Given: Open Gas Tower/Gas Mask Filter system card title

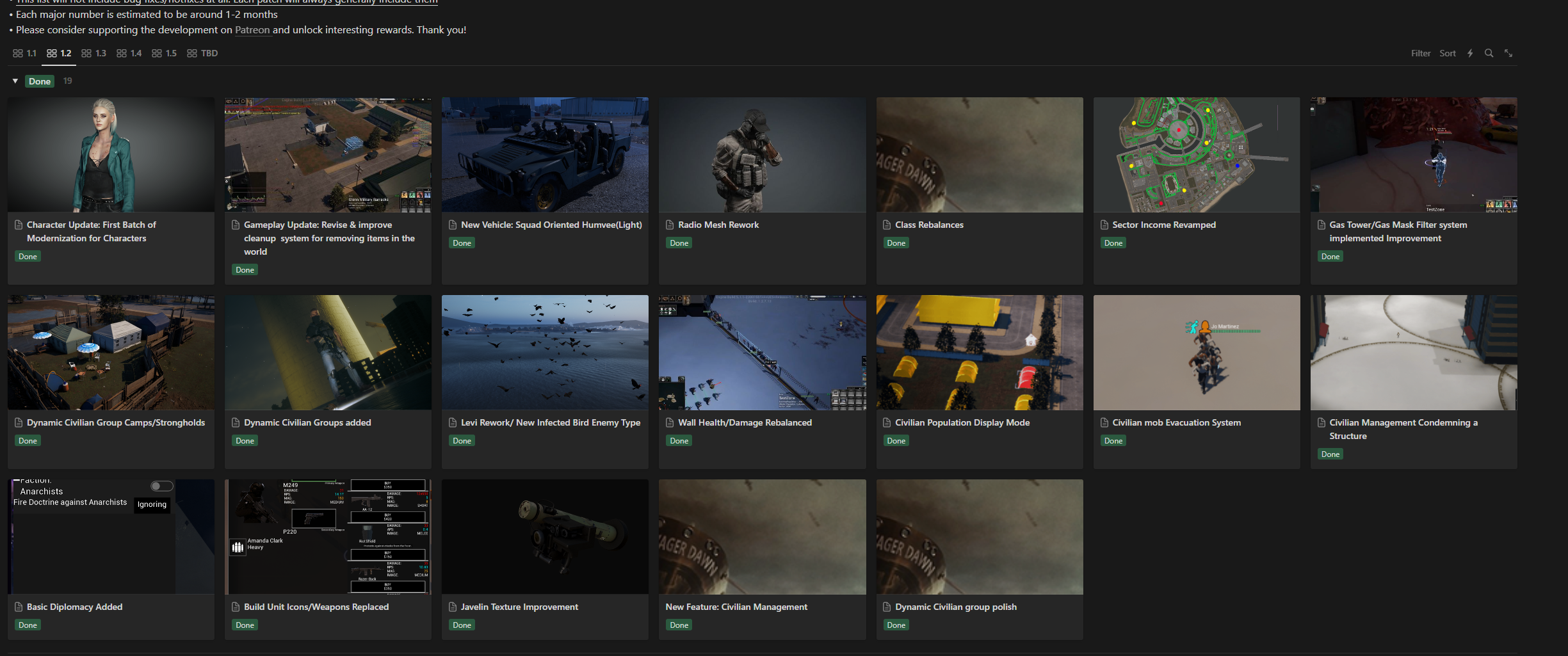Looking at the screenshot, I should tap(1398, 232).
